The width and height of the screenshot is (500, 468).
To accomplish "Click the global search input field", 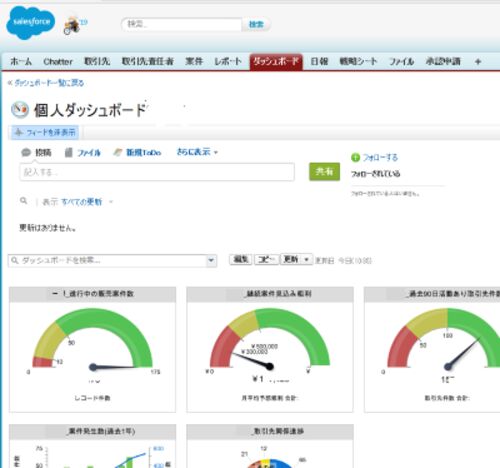I will tap(182, 24).
